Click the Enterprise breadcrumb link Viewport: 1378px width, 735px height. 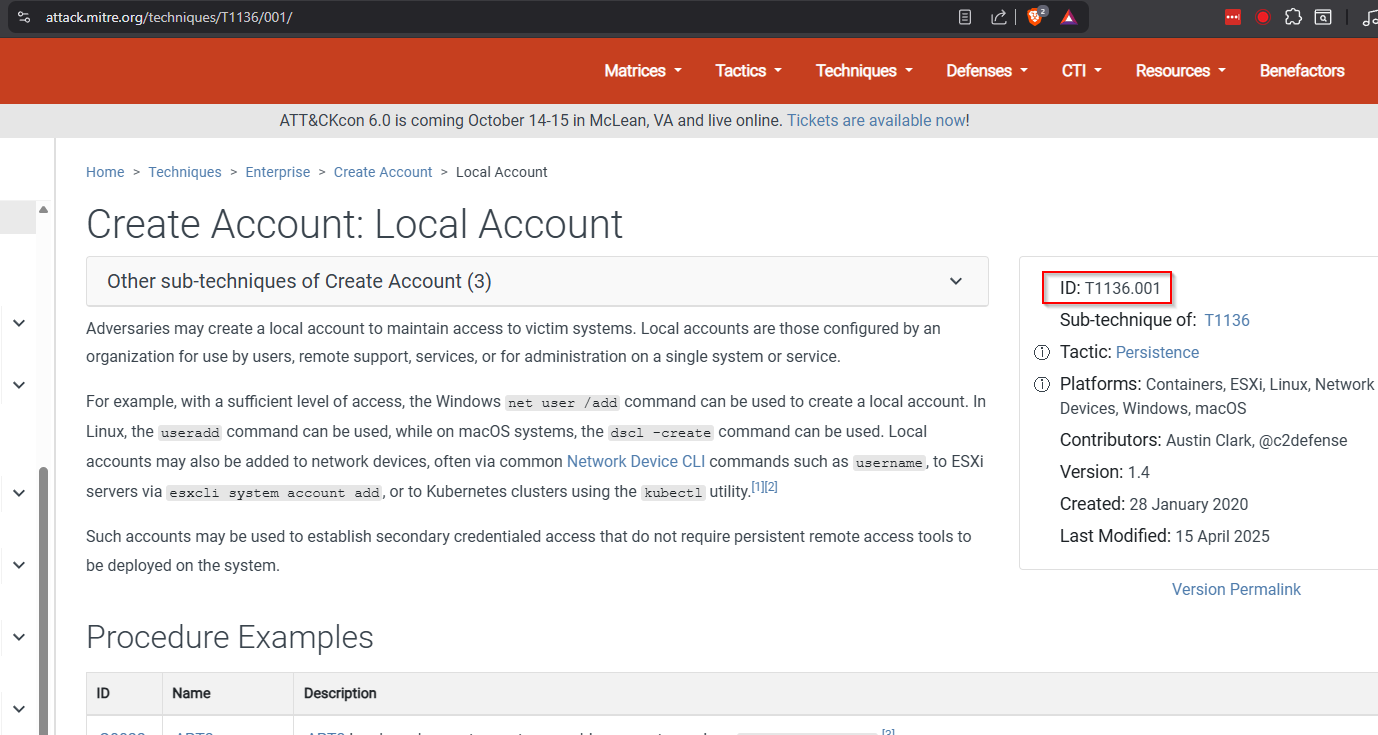[278, 172]
